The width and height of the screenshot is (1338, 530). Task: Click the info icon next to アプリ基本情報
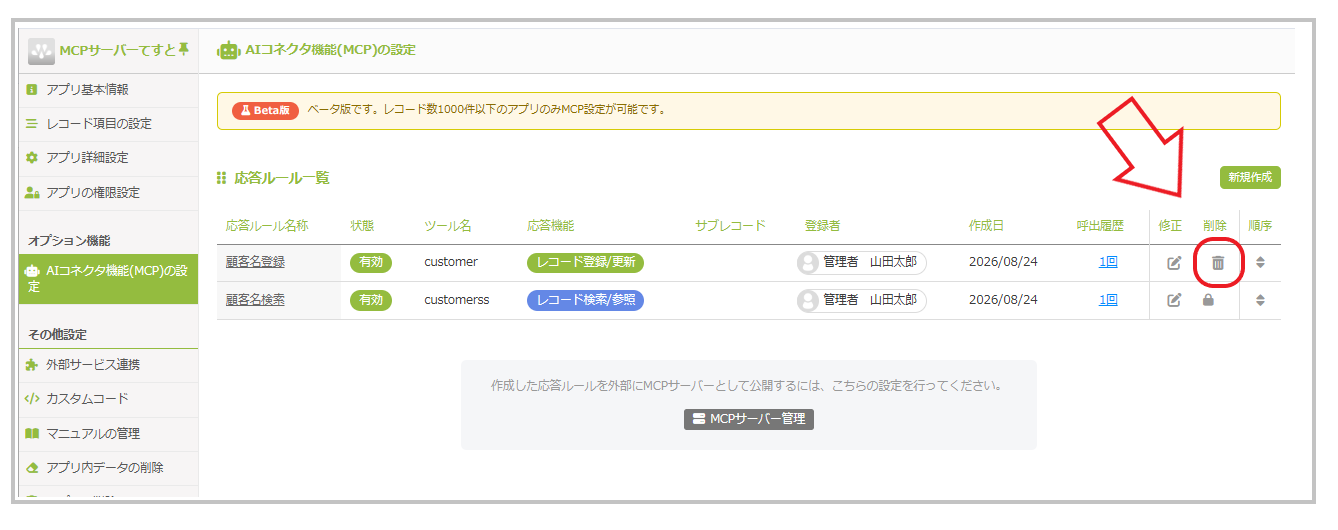(32, 90)
